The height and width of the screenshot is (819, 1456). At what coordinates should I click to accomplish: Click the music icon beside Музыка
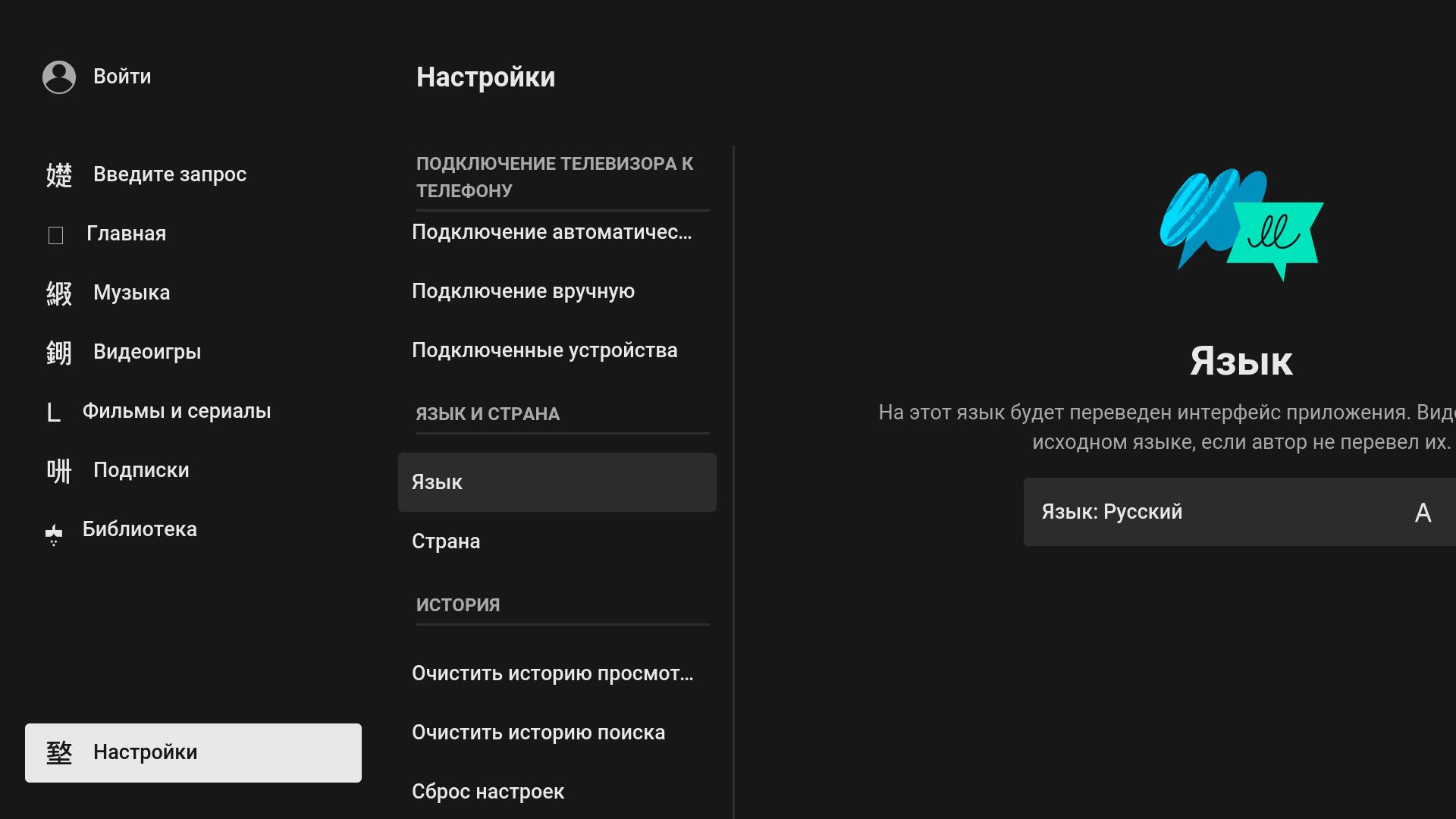[x=59, y=293]
